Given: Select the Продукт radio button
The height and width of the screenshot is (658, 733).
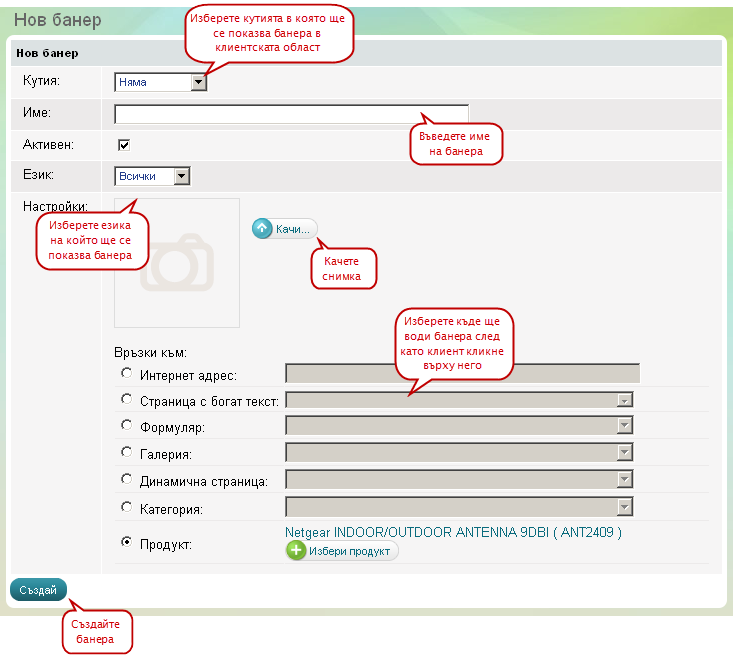Looking at the screenshot, I should pos(126,542).
